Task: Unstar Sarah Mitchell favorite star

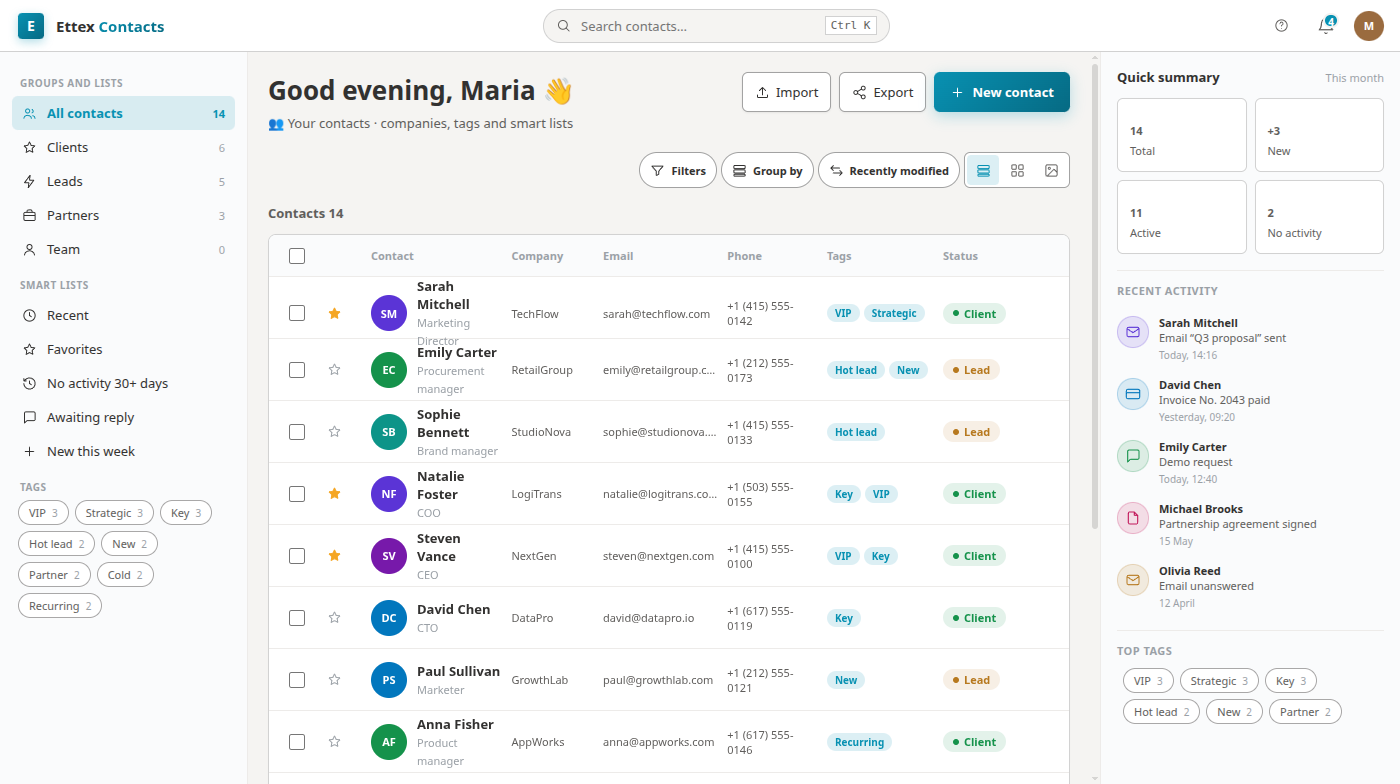Action: point(335,313)
